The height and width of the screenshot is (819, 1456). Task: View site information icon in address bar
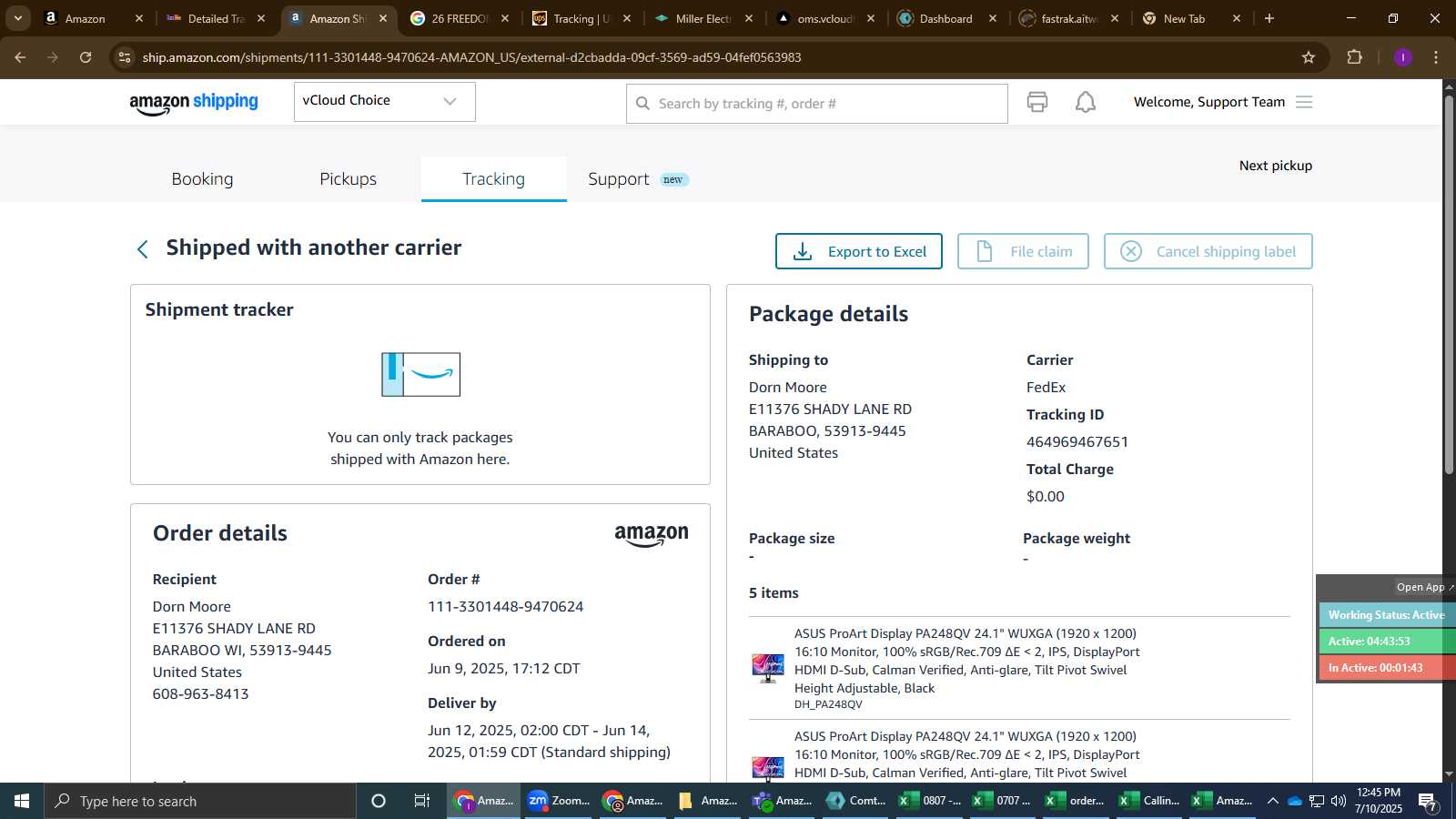[125, 57]
